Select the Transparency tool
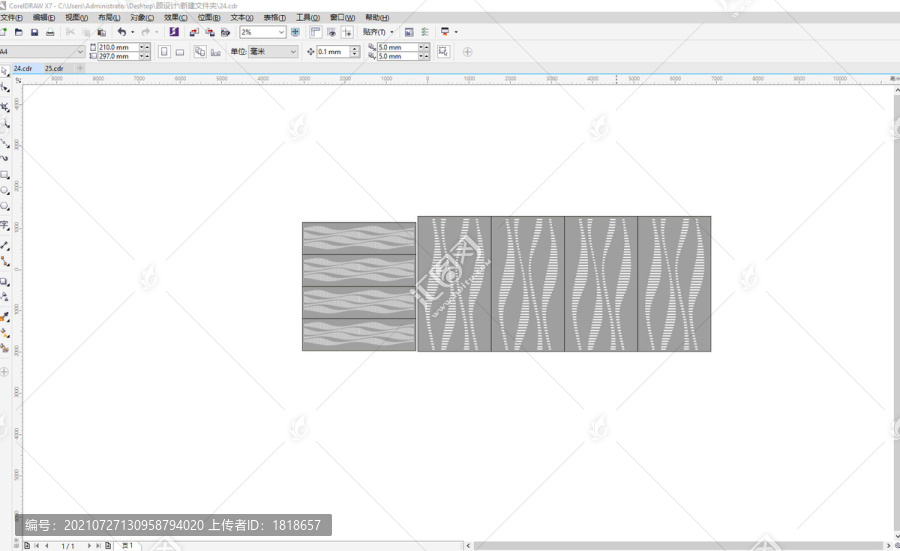900x551 pixels. coord(5,297)
